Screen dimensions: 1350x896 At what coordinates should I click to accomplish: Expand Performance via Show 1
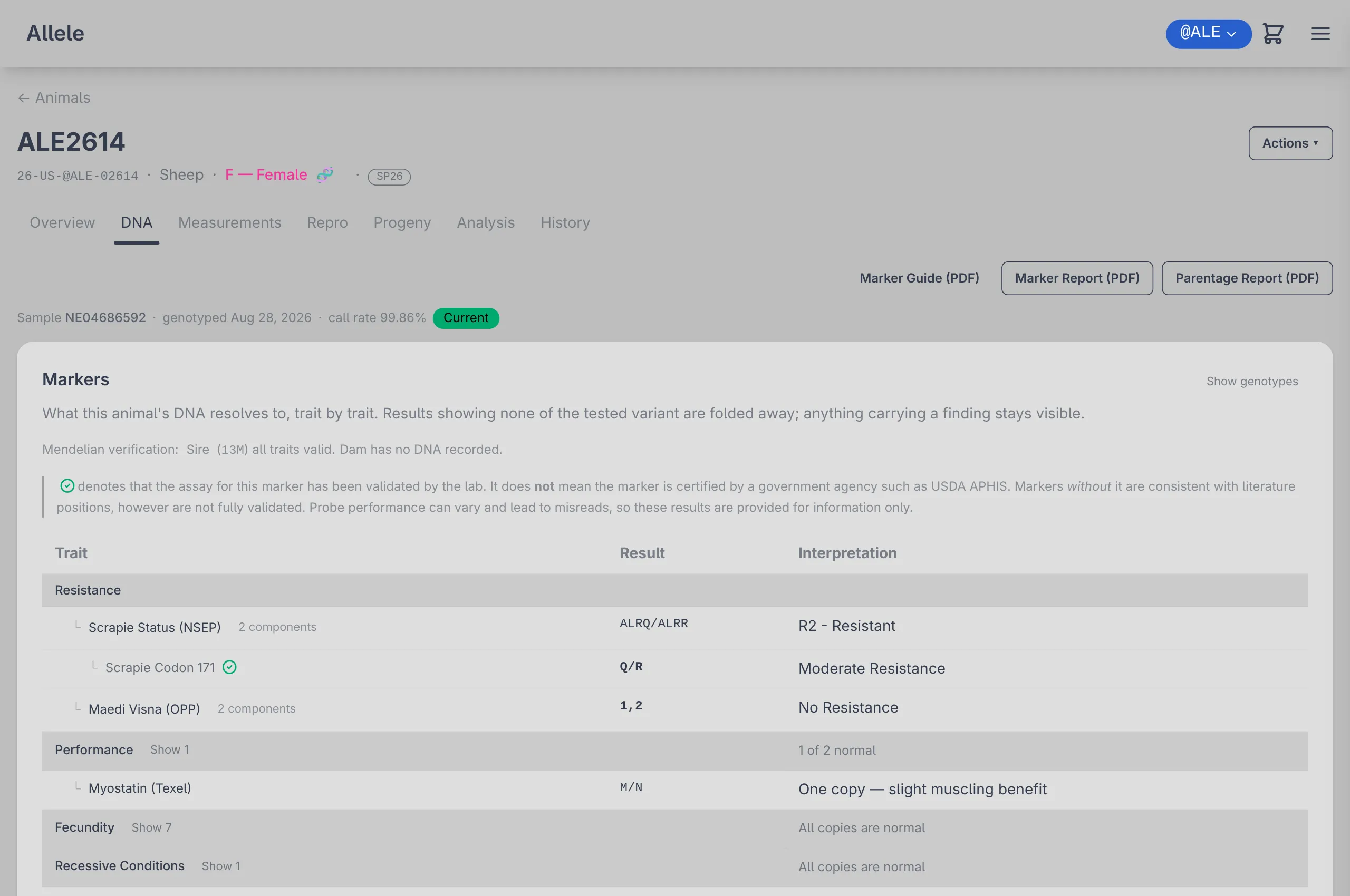point(169,749)
